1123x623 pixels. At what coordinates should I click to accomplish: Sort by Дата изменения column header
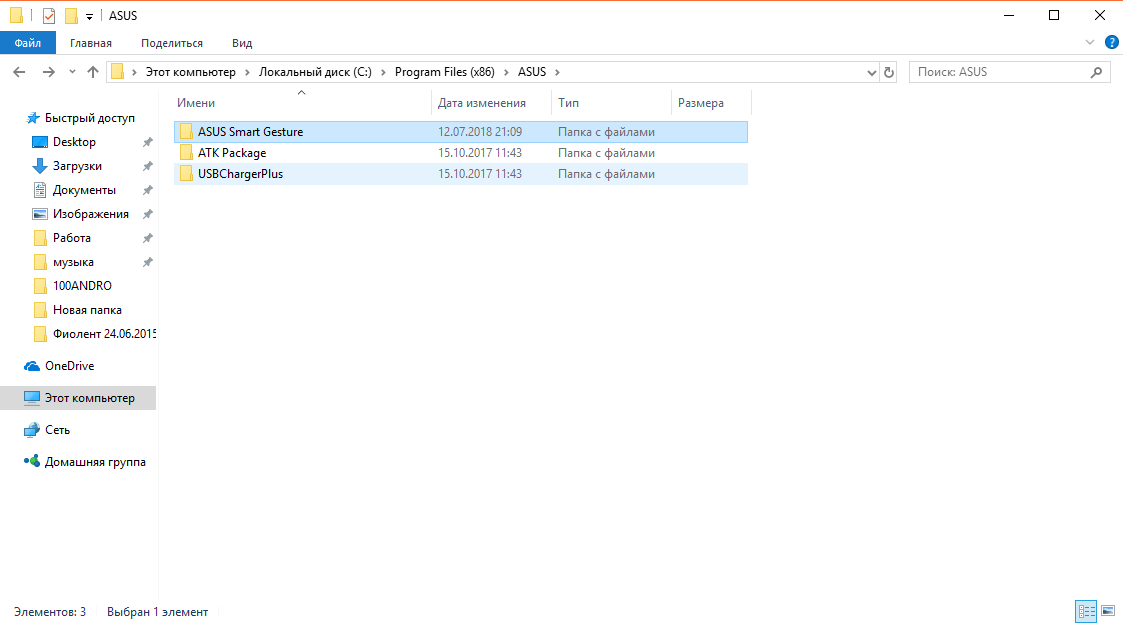(482, 103)
